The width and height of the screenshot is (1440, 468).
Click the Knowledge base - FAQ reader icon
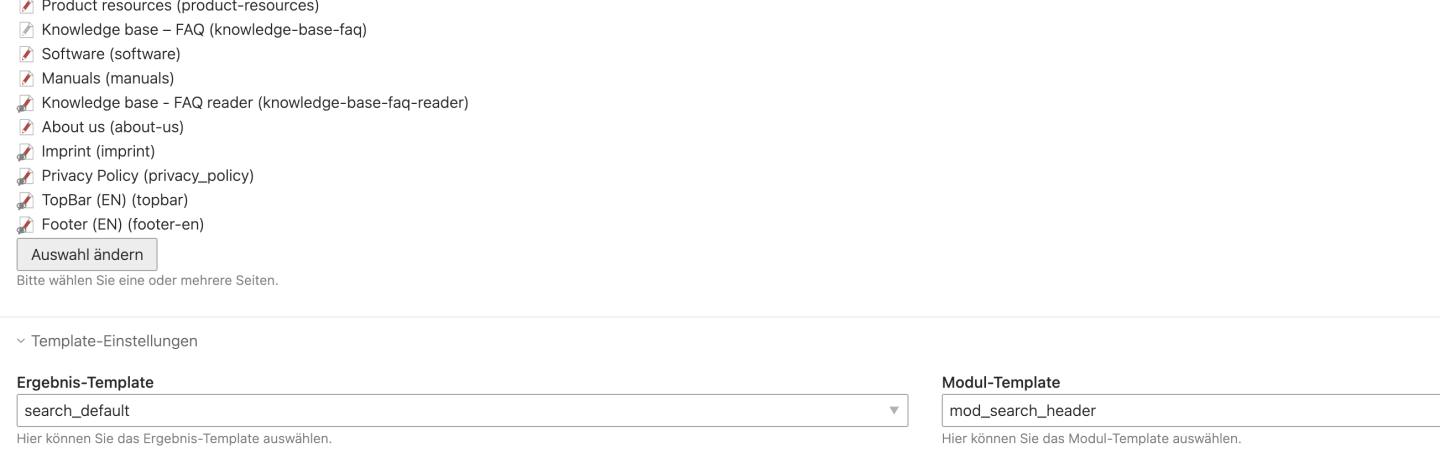click(26, 103)
